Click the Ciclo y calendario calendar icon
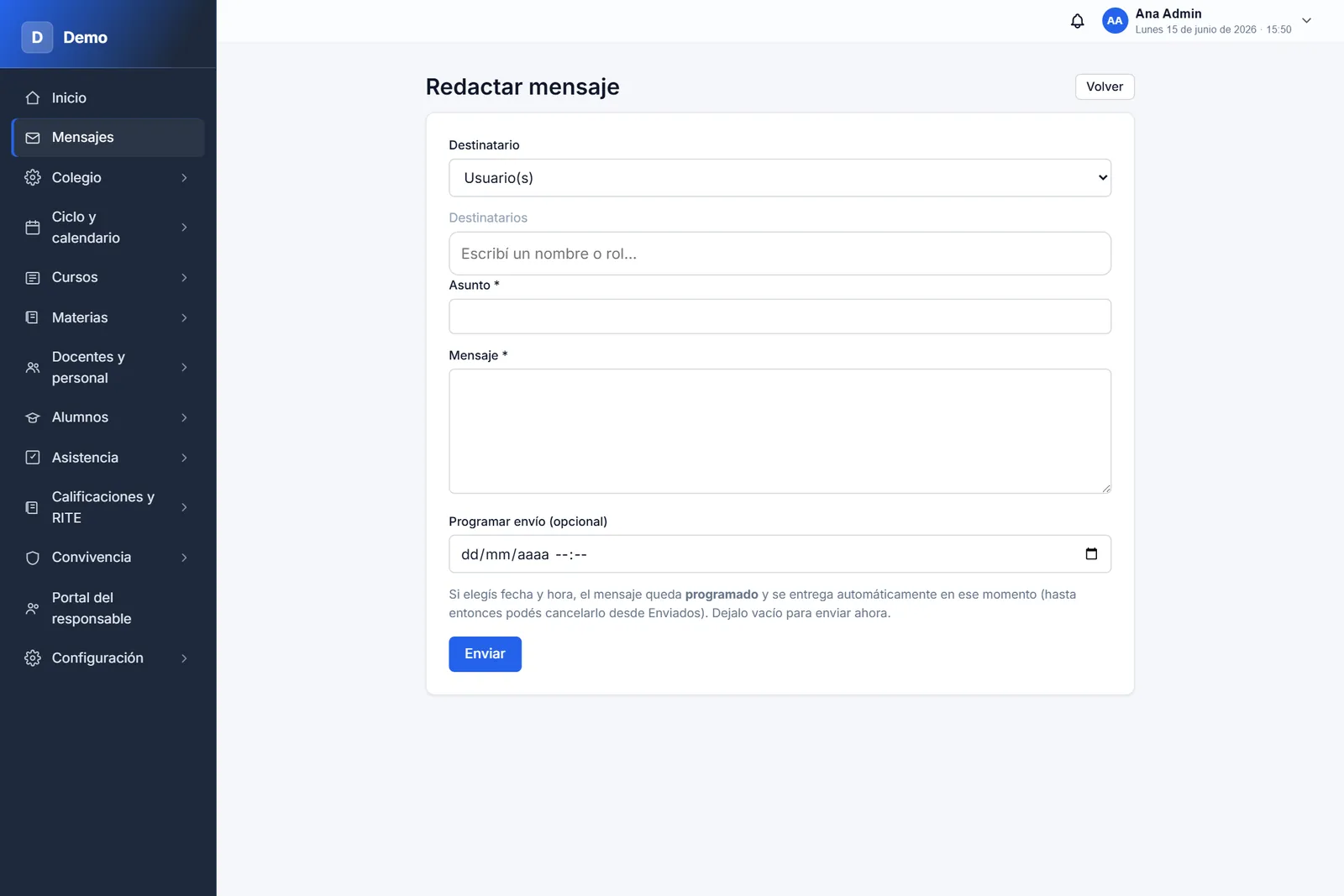This screenshot has height=896, width=1344. tap(33, 228)
